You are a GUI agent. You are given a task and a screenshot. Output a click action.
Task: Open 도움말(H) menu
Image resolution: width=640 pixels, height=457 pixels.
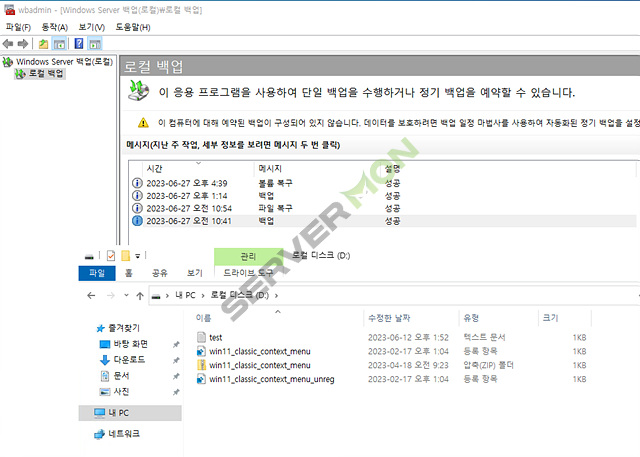tap(133, 27)
